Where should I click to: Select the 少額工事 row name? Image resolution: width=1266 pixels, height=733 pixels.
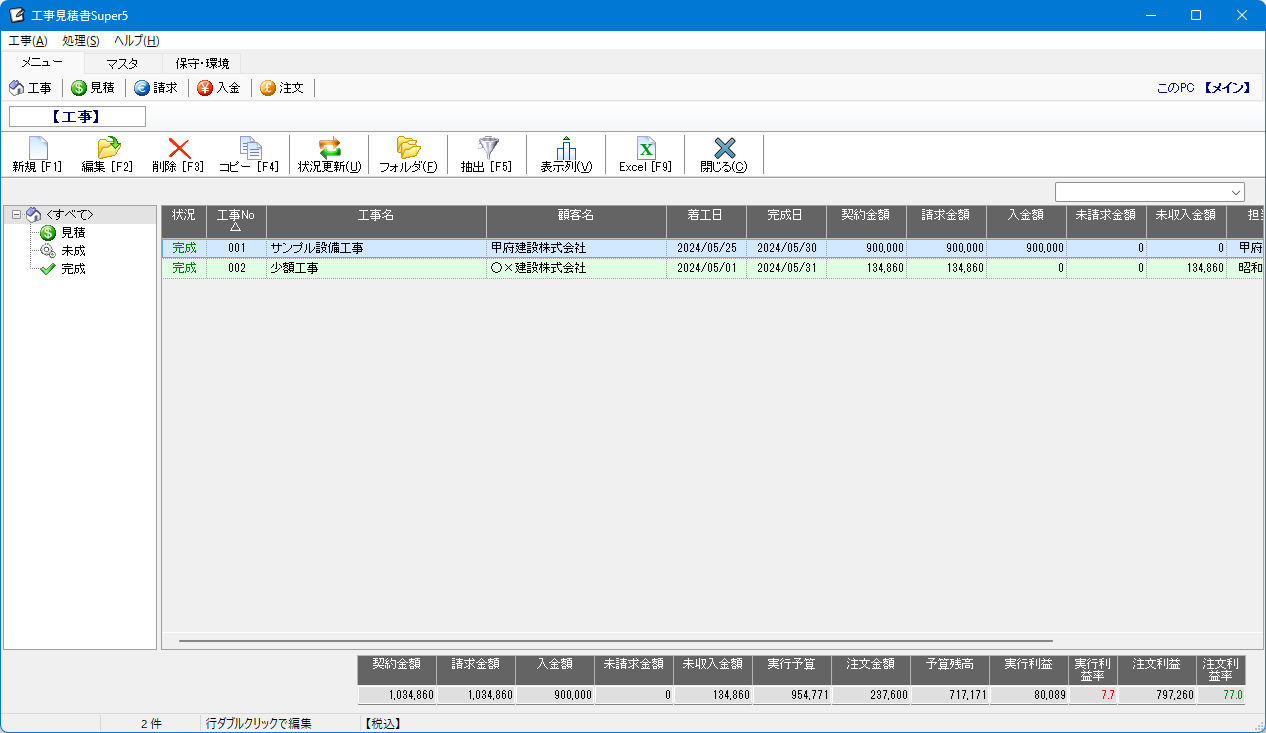tap(294, 268)
